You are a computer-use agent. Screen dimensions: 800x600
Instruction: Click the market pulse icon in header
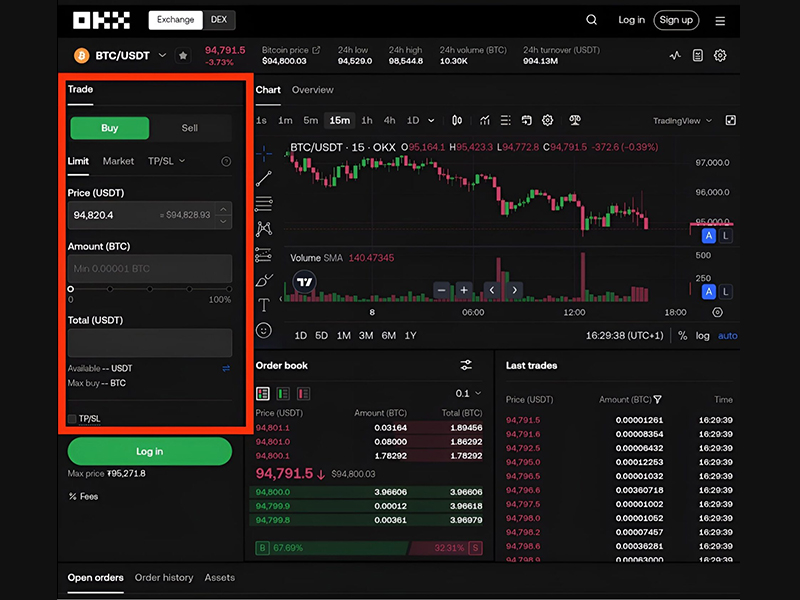pyautogui.click(x=675, y=55)
